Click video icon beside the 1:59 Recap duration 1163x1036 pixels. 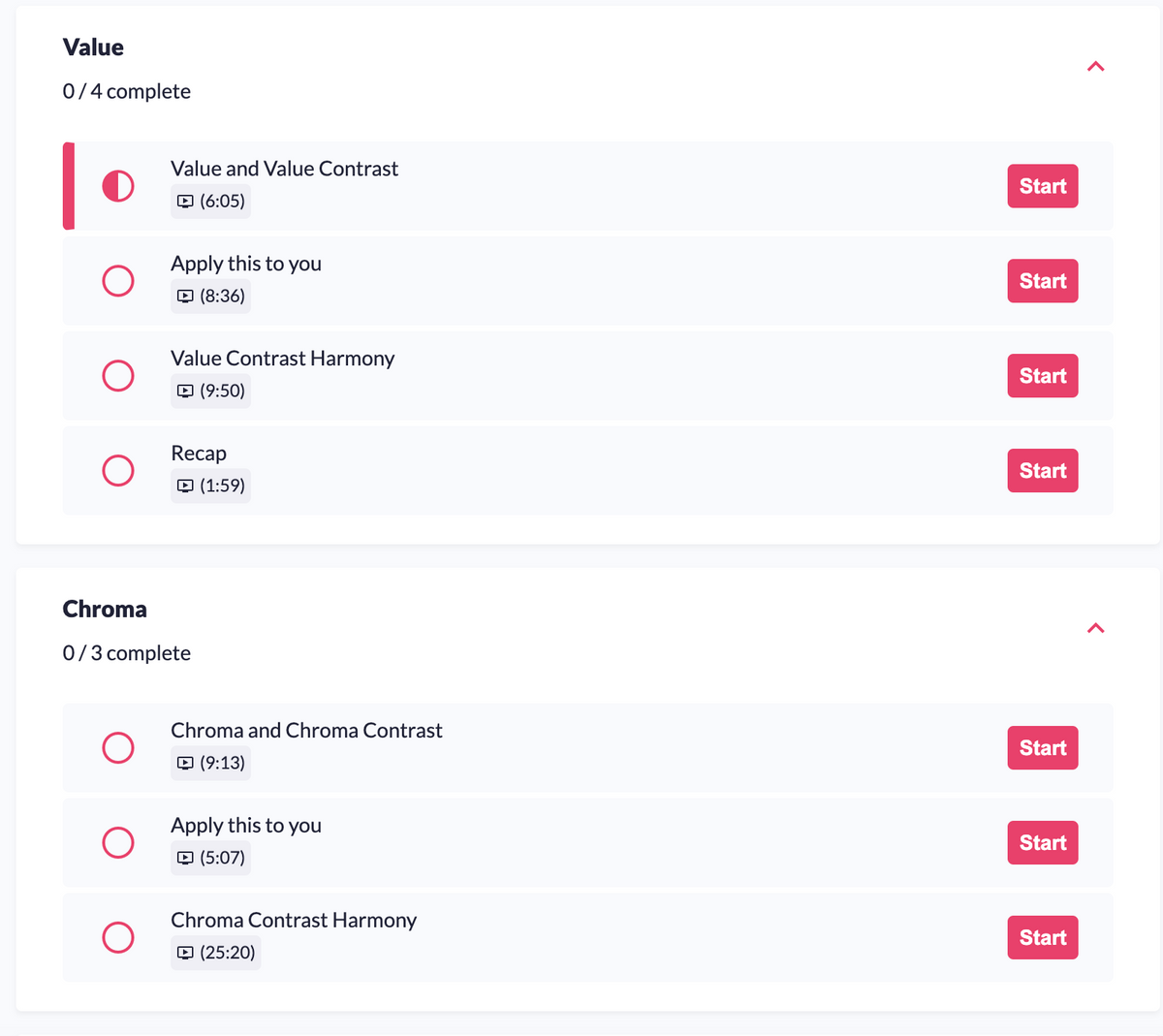point(185,487)
